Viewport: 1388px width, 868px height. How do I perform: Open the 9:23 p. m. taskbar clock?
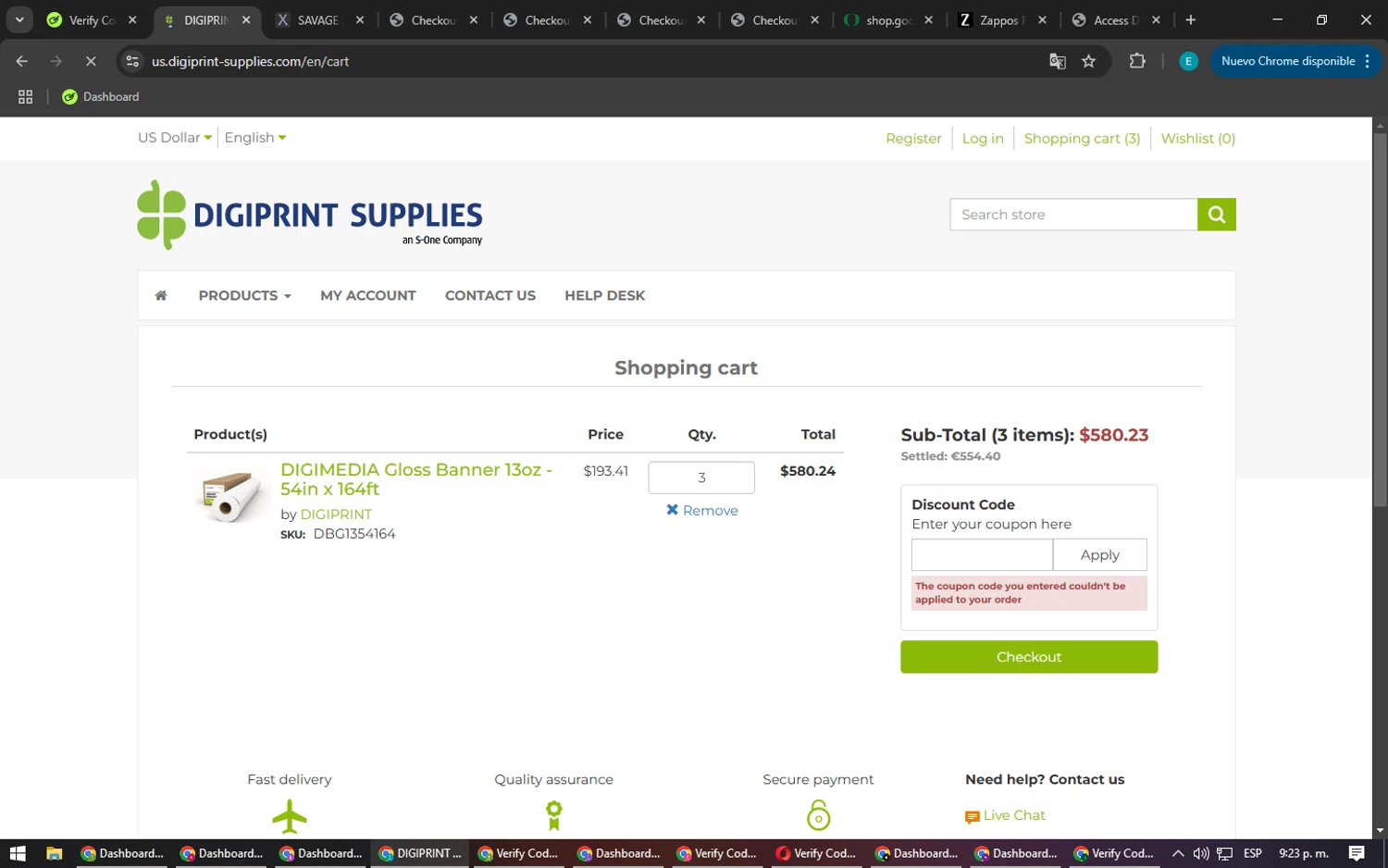[x=1303, y=853]
